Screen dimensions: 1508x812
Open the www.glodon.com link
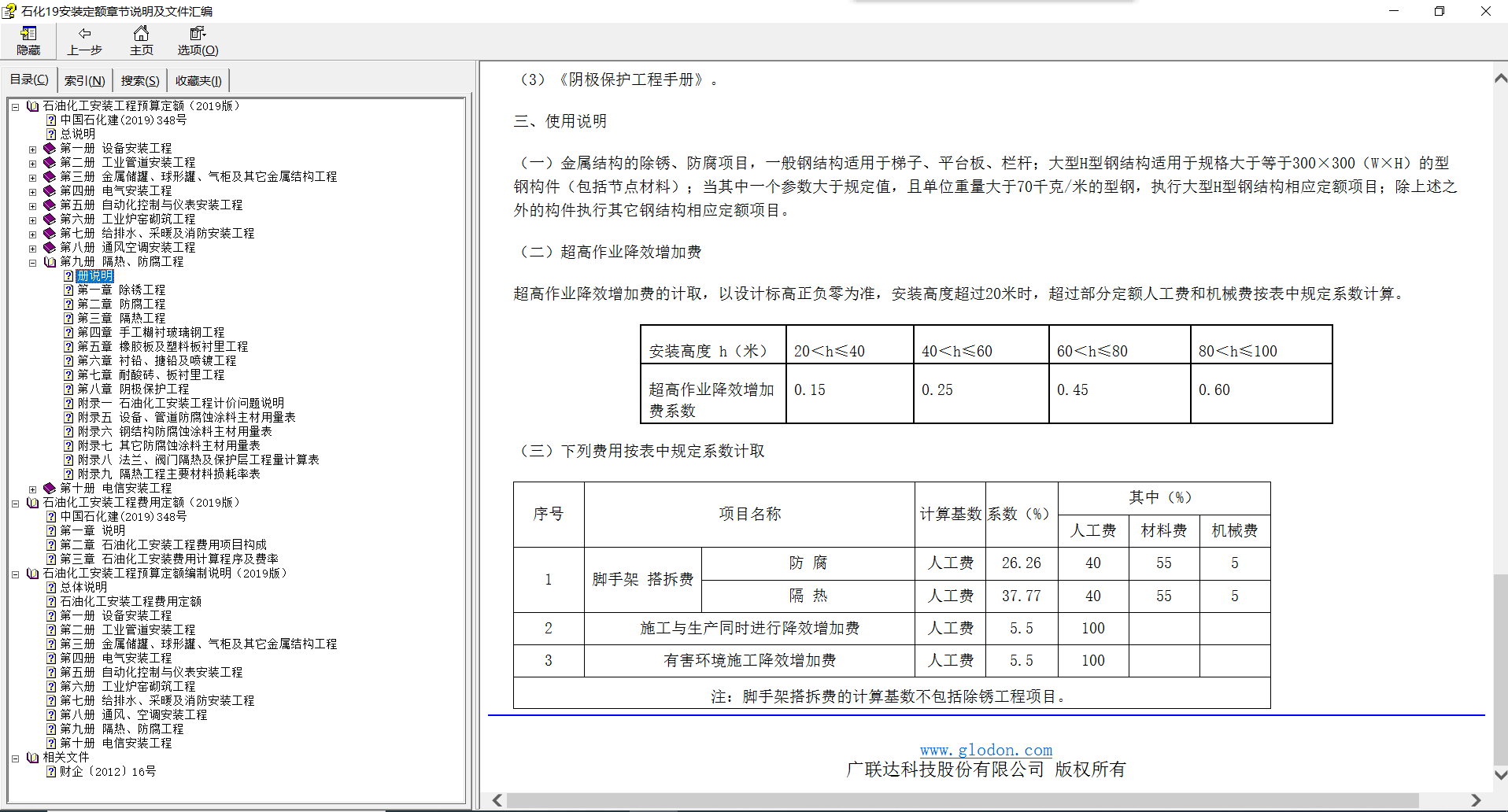point(986,750)
